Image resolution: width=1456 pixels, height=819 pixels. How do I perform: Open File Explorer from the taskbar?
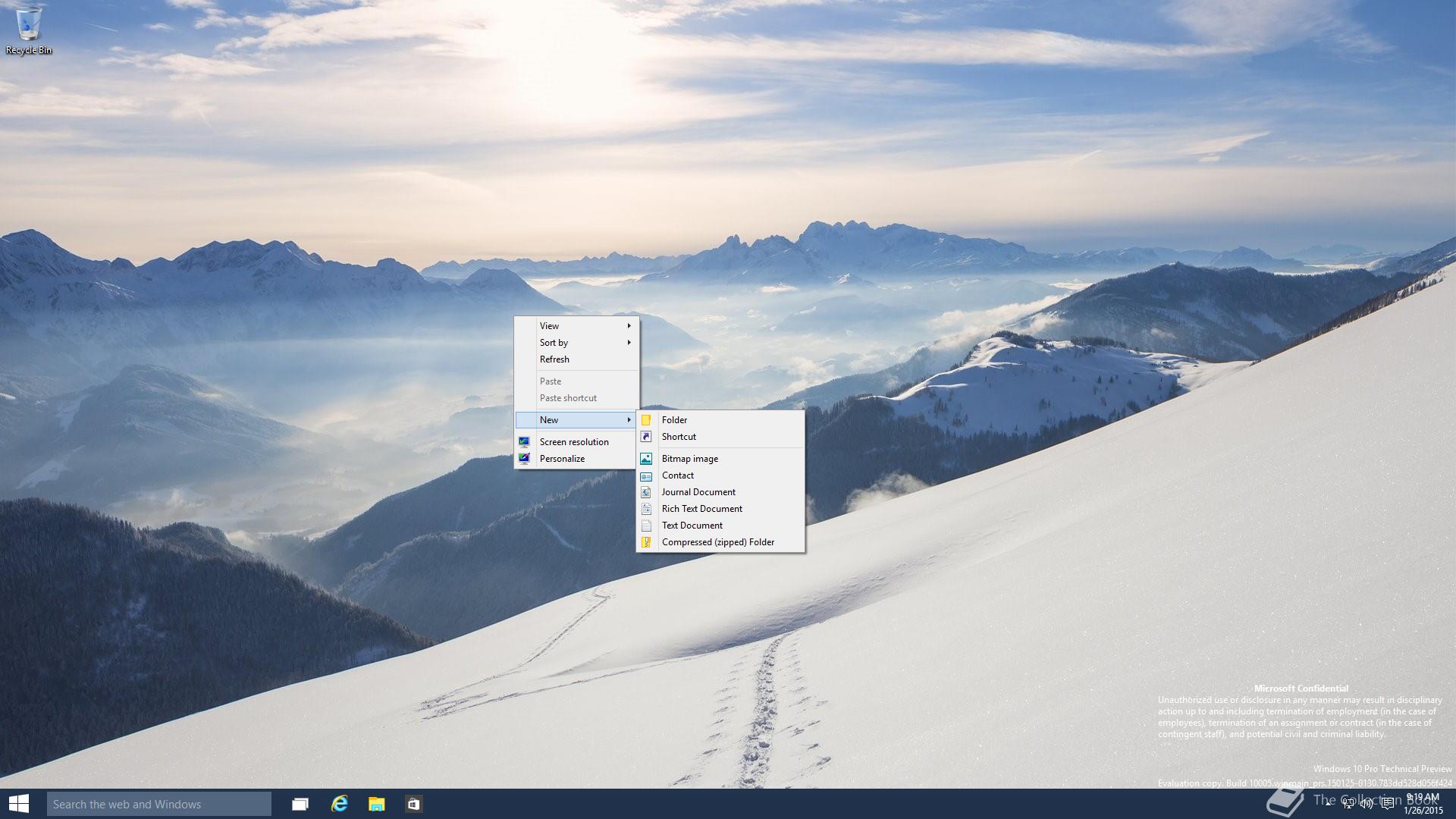[x=376, y=804]
